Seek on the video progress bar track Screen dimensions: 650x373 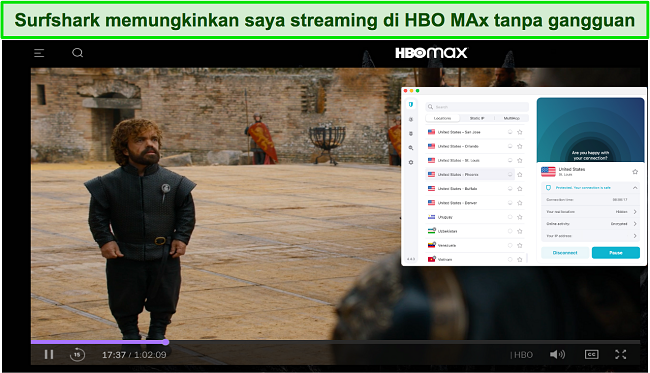click(335, 342)
